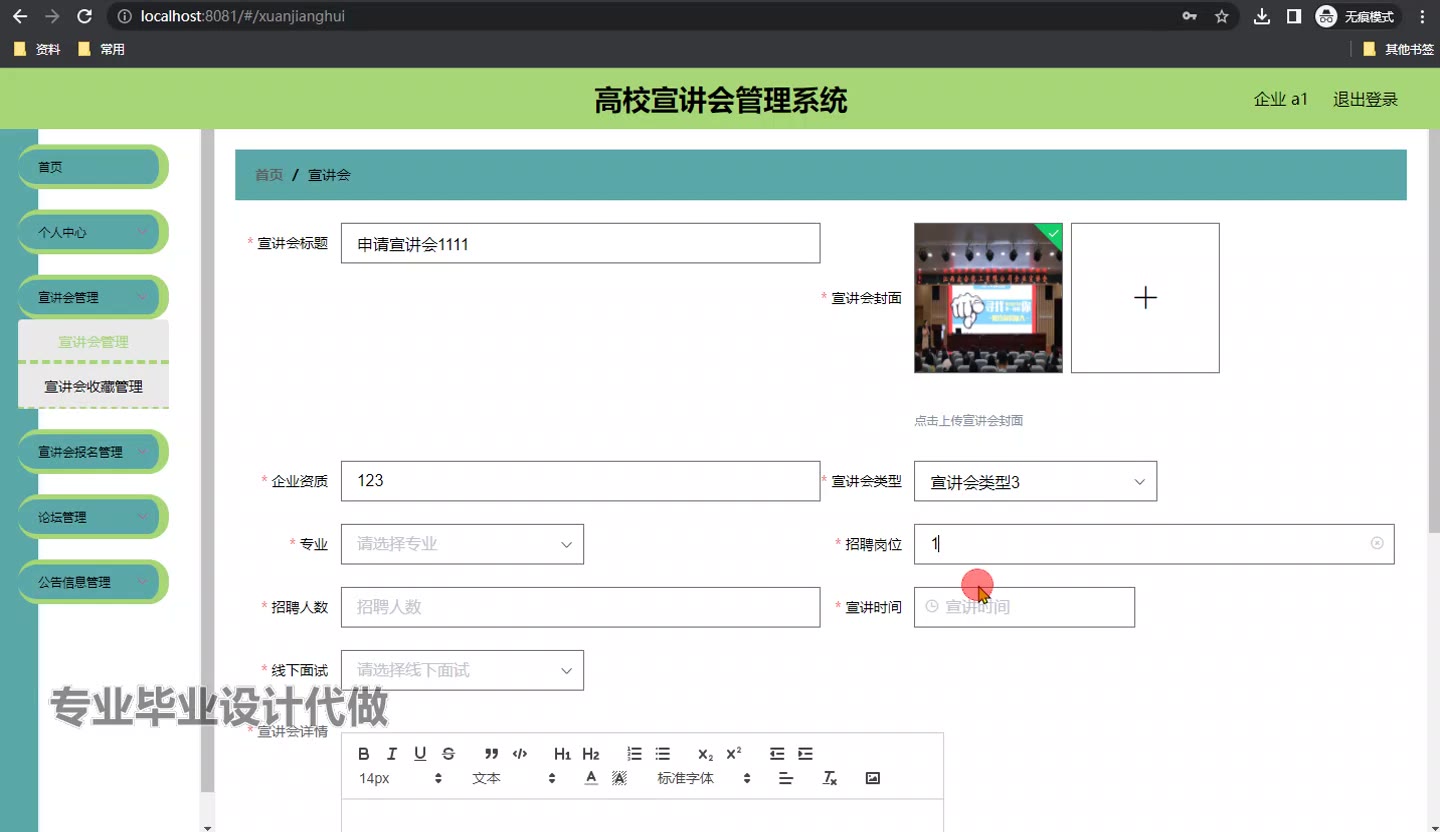Insert a numbered list
1440x832 pixels.
pos(634,754)
